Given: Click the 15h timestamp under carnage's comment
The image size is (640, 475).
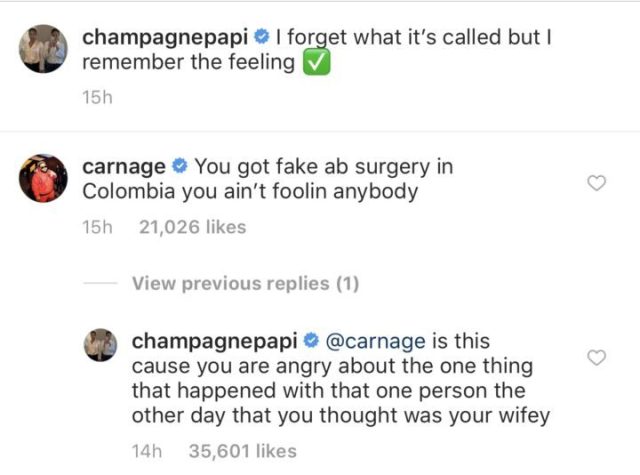Looking at the screenshot, I should pos(97,228).
